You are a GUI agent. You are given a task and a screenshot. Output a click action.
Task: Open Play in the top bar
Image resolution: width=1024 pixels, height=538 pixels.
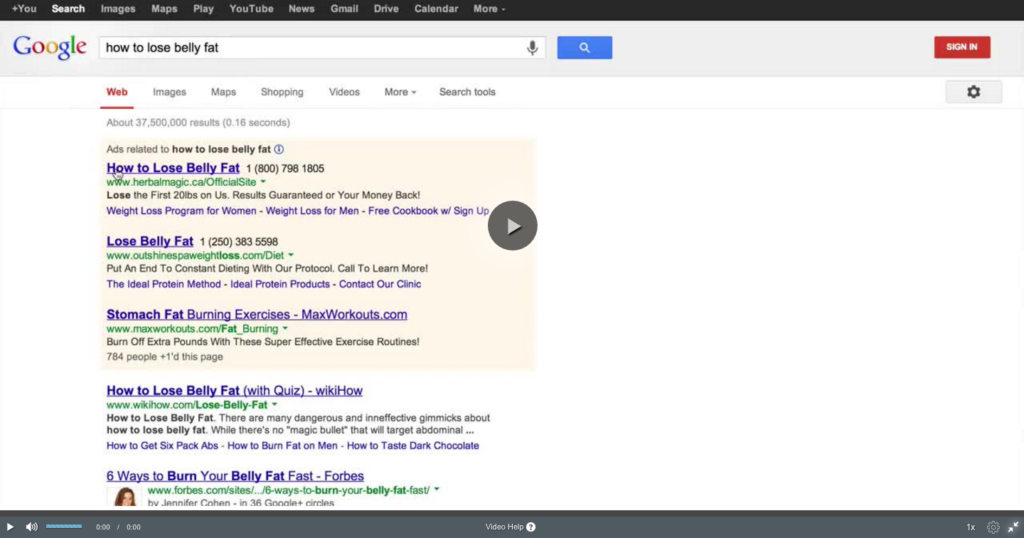203,9
